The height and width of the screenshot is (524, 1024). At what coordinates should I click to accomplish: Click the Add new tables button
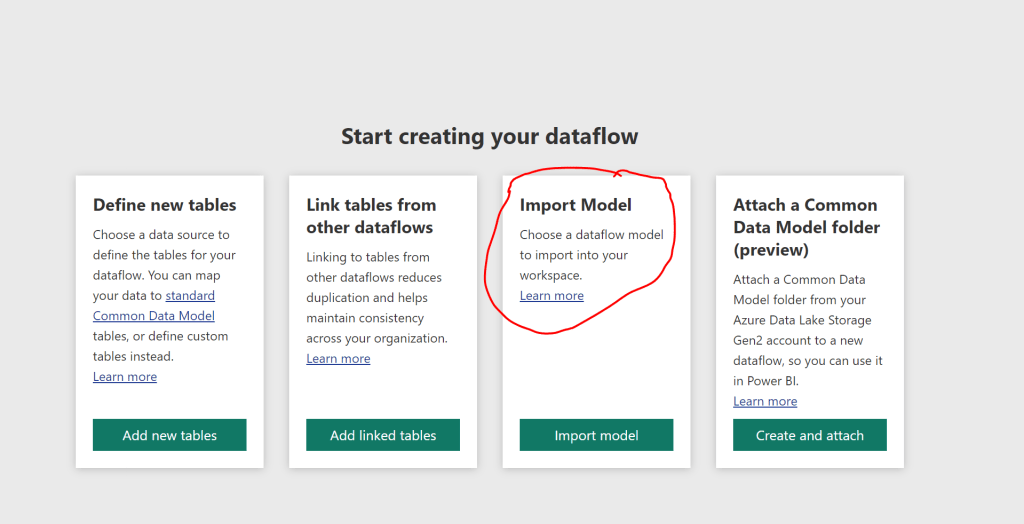pos(169,435)
